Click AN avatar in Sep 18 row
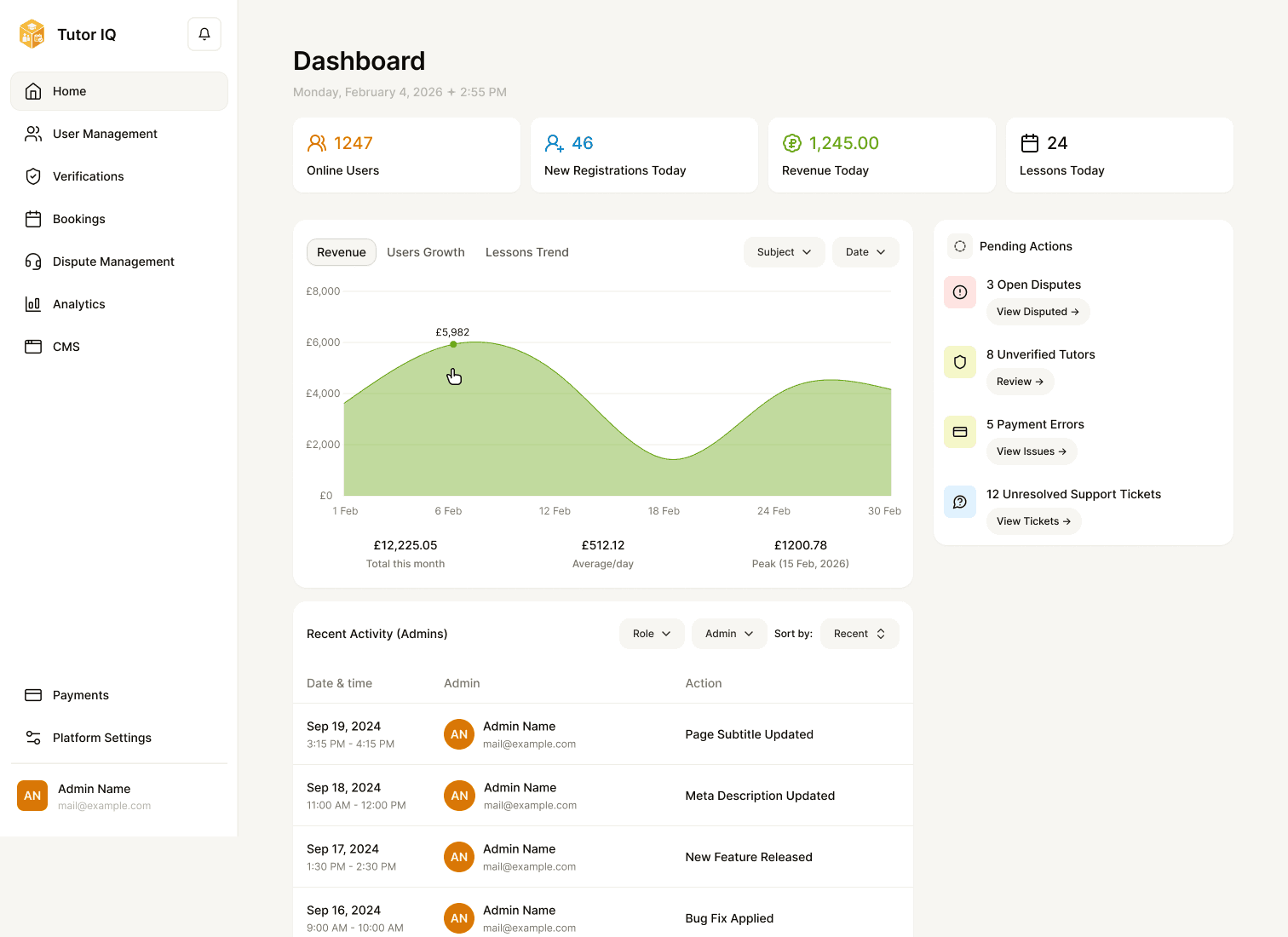The width and height of the screenshot is (1288, 937). (459, 796)
